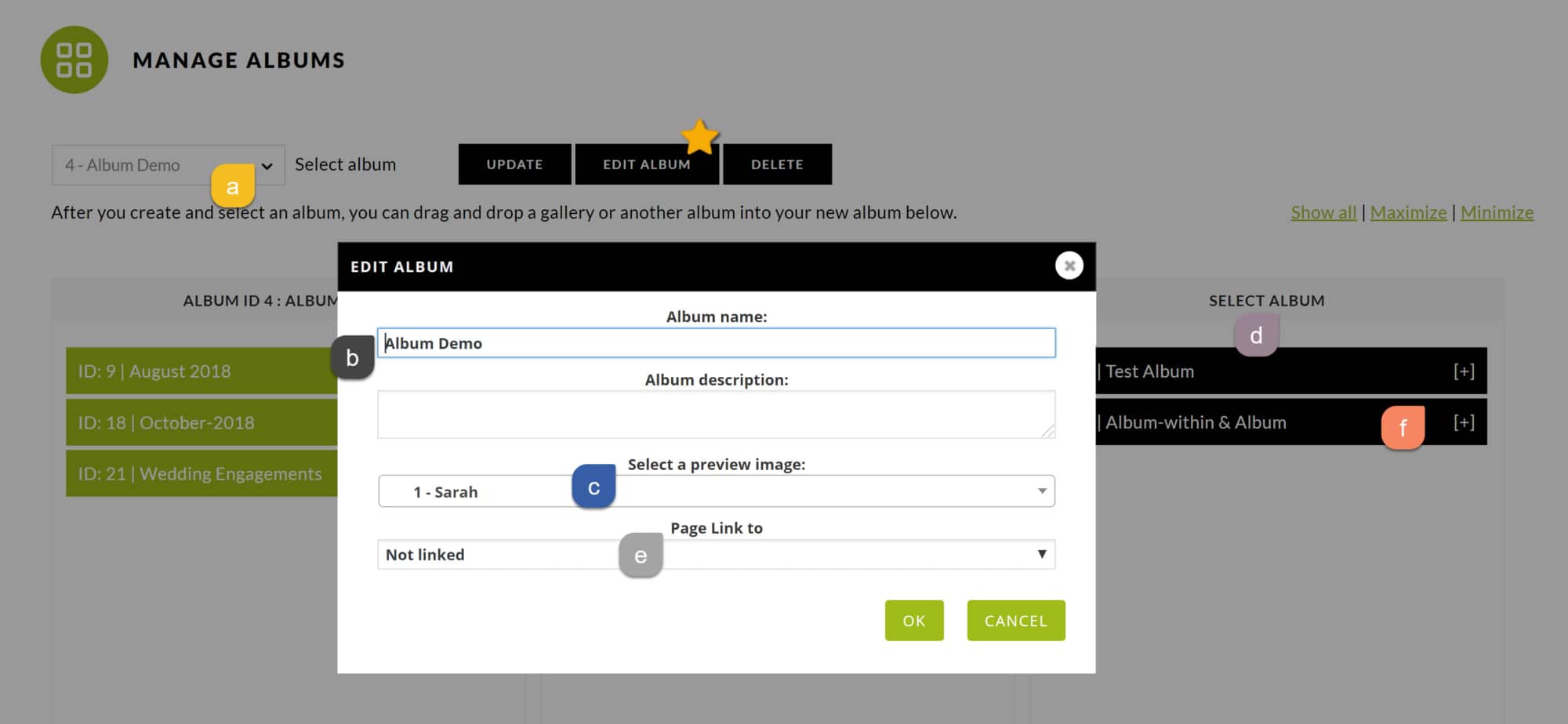Select the 'ID: 9 | August 2018' gallery
The width and height of the screenshot is (1568, 724).
click(x=201, y=371)
